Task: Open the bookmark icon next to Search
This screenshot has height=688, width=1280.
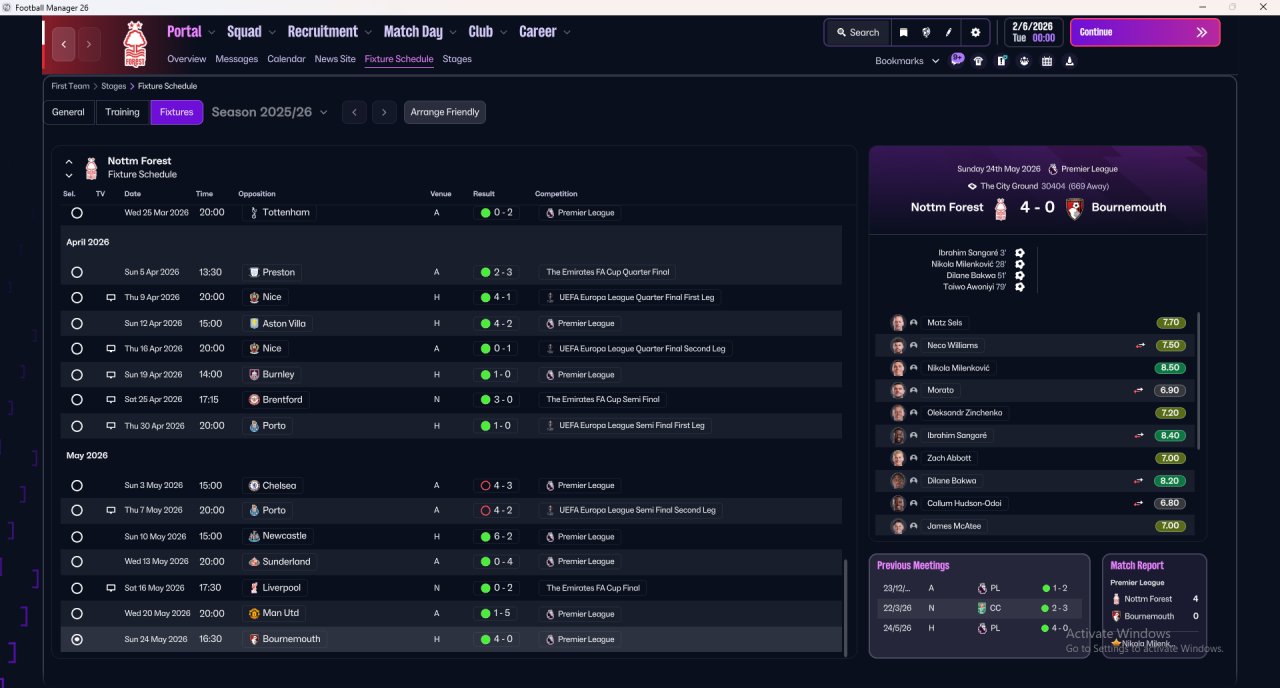Action: tap(903, 32)
